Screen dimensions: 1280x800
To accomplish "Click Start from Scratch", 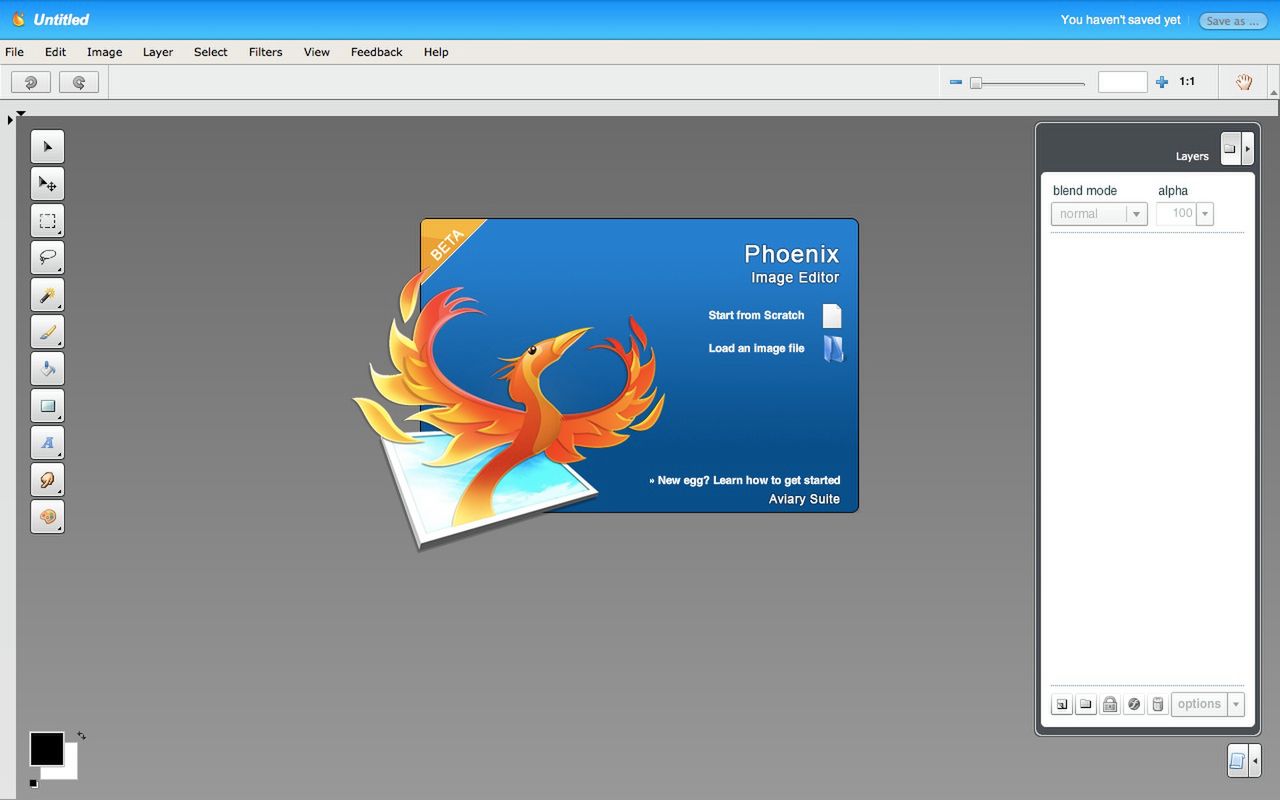I will pyautogui.click(x=756, y=315).
